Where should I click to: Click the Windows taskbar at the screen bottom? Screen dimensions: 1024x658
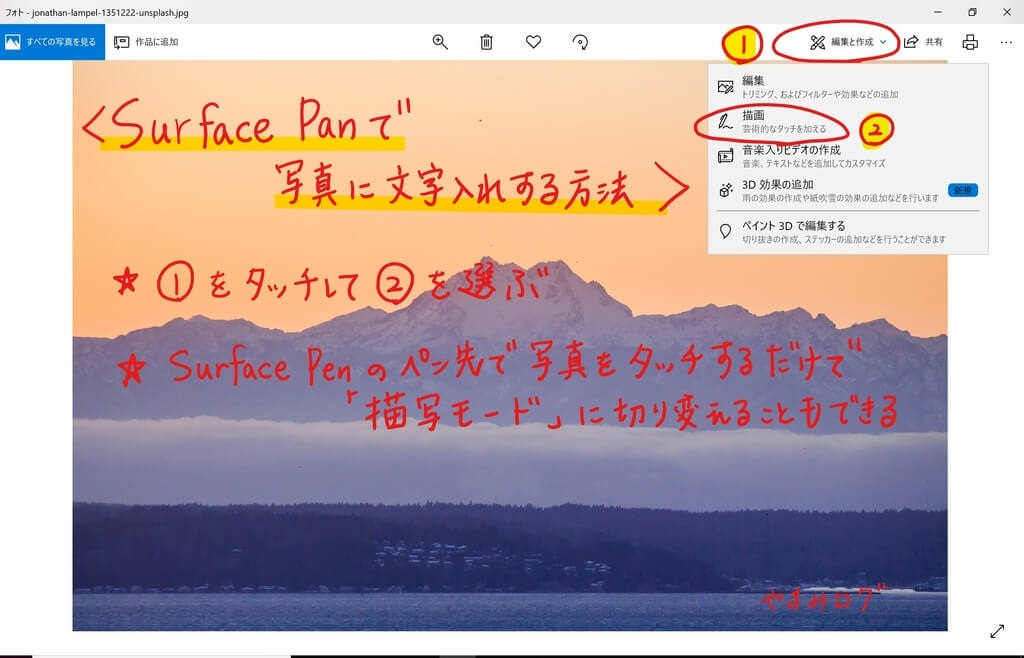512,652
